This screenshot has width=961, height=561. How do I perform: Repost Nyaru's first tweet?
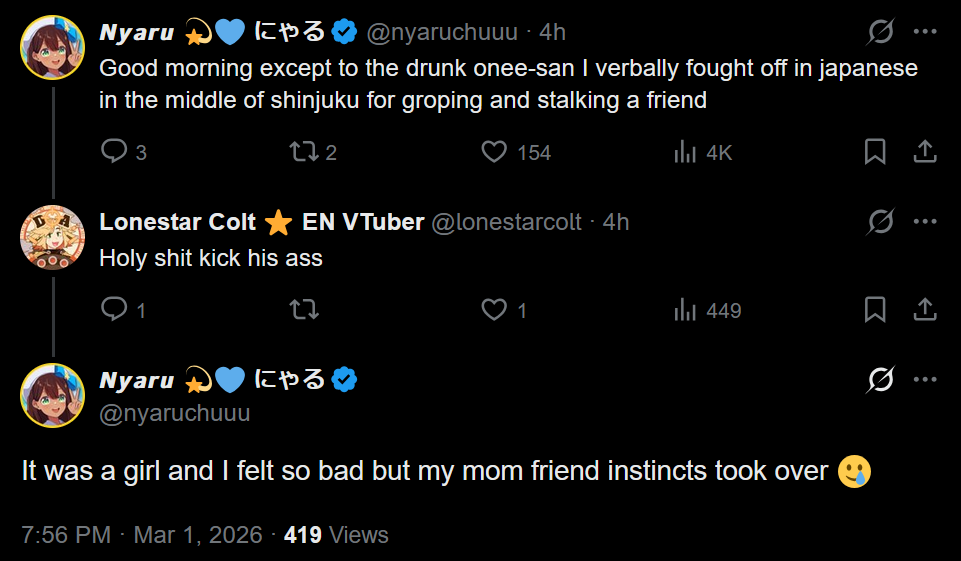(x=301, y=152)
